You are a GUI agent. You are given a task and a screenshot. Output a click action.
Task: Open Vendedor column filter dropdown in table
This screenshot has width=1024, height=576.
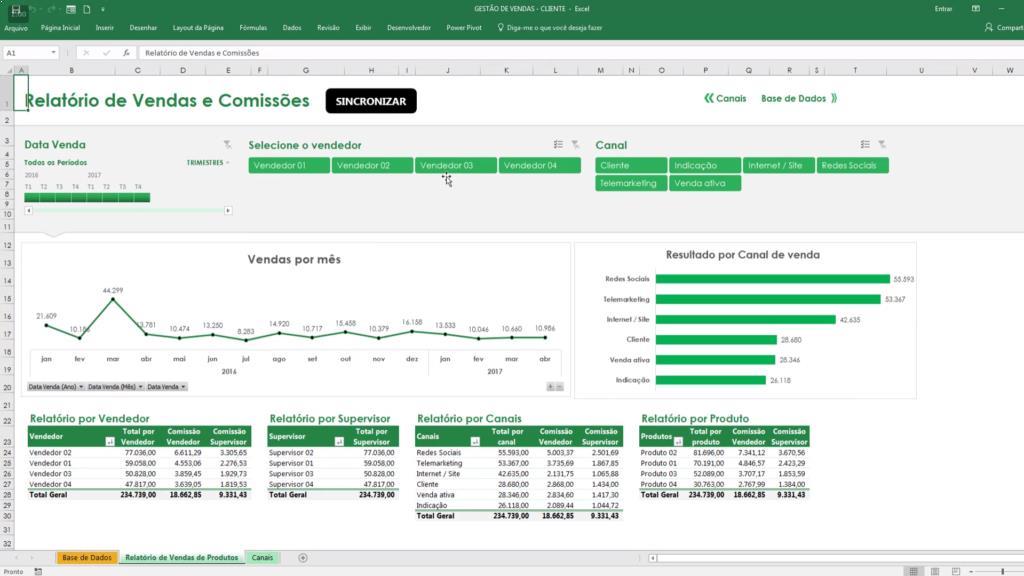coord(110,440)
